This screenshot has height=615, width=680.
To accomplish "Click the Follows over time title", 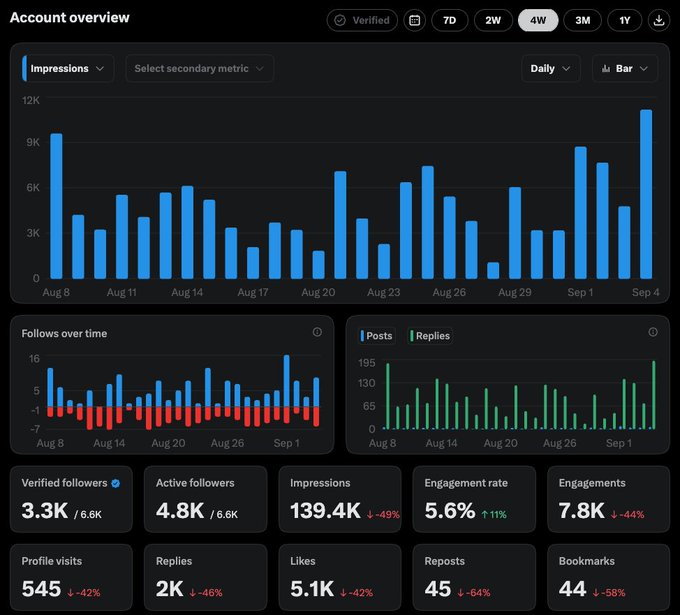I will (x=64, y=334).
